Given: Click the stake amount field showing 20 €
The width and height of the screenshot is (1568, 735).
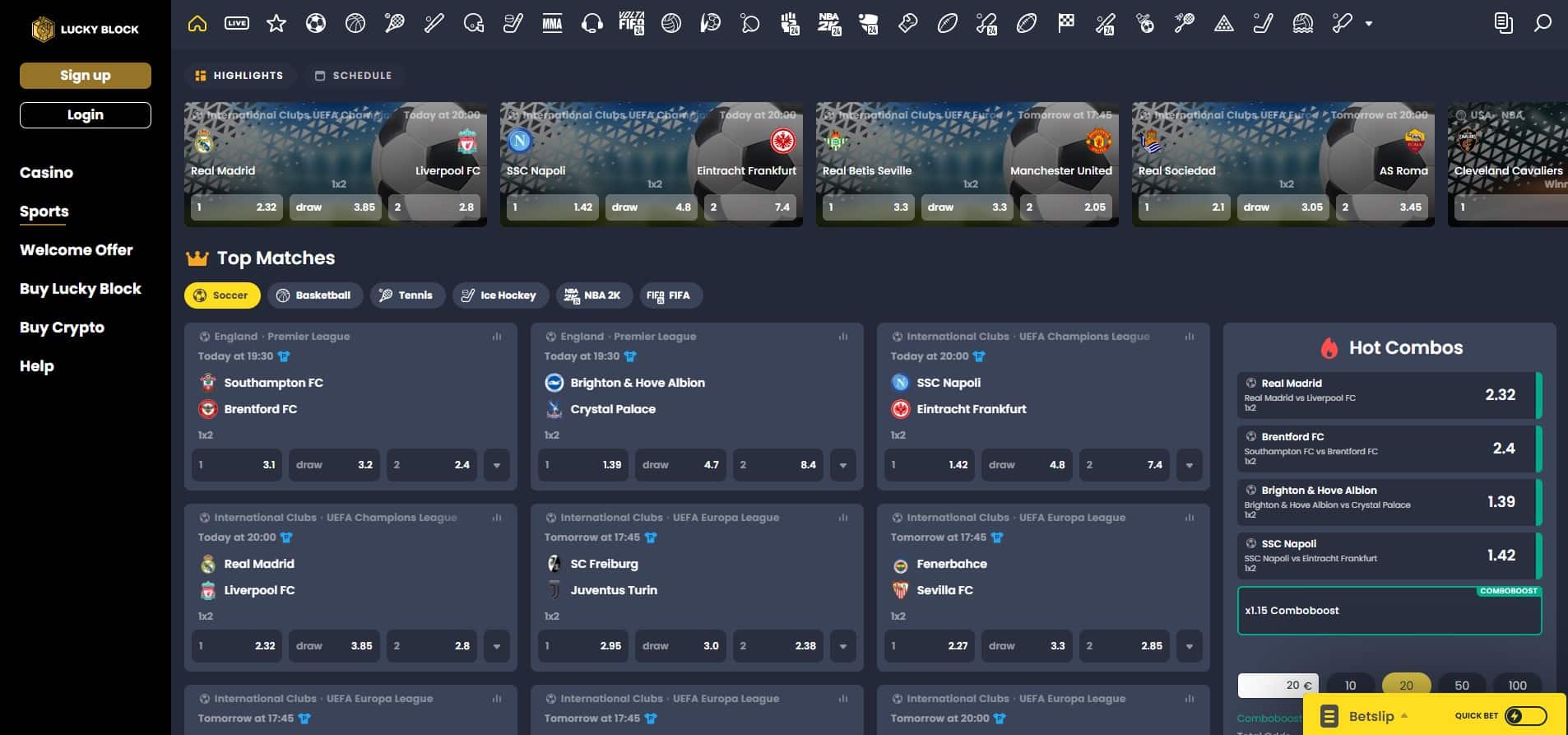Looking at the screenshot, I should point(1278,685).
